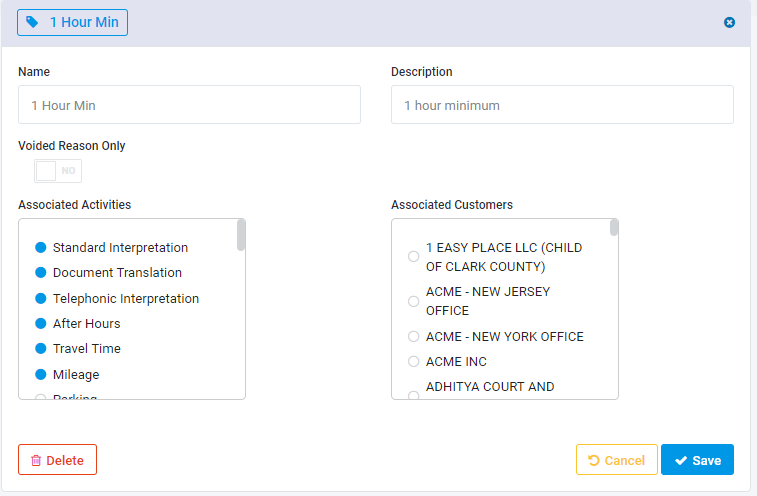This screenshot has width=757, height=496.
Task: Deselect After Hours activity
Action: [x=41, y=323]
